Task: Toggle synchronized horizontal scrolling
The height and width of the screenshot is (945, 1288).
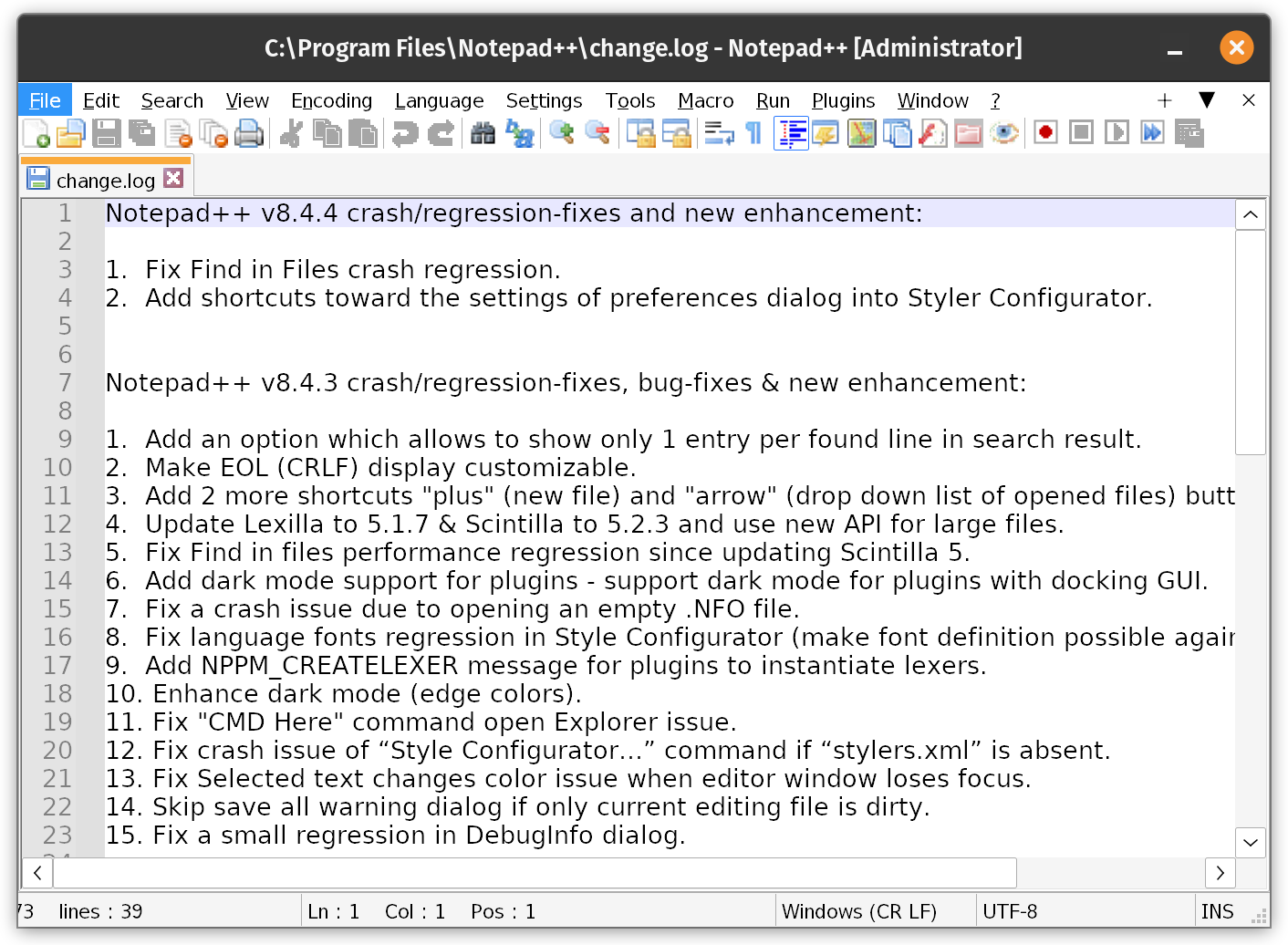Action: point(675,133)
